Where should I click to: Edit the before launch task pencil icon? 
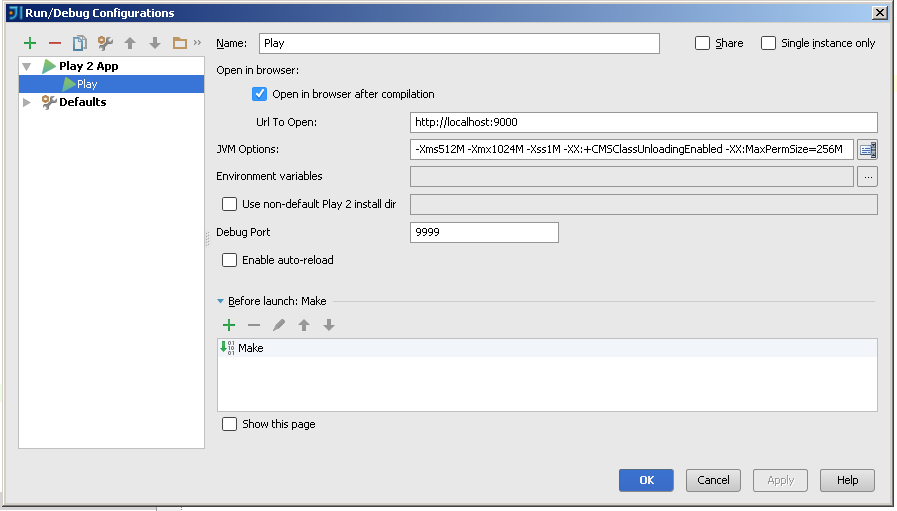(279, 325)
